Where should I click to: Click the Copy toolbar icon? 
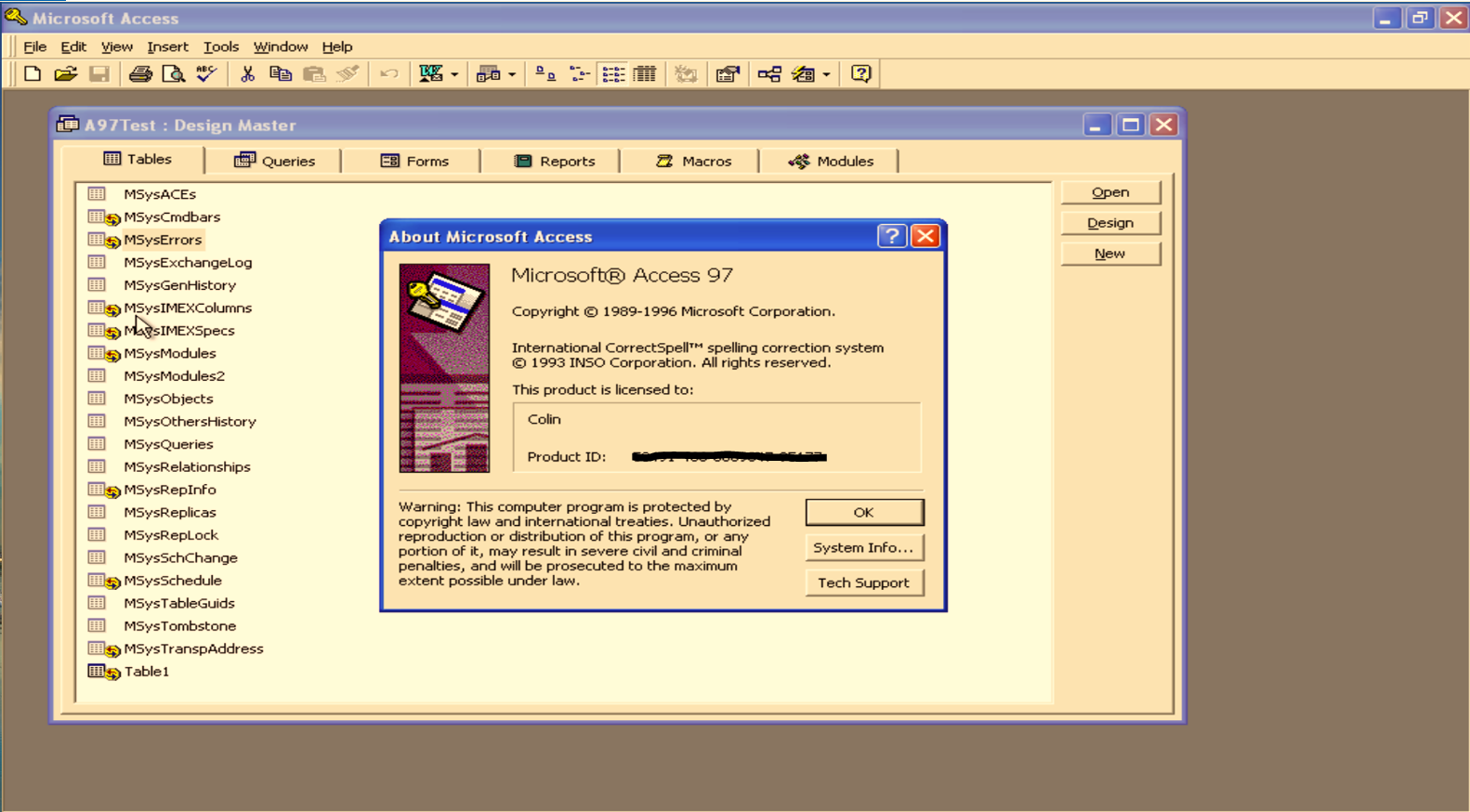281,74
